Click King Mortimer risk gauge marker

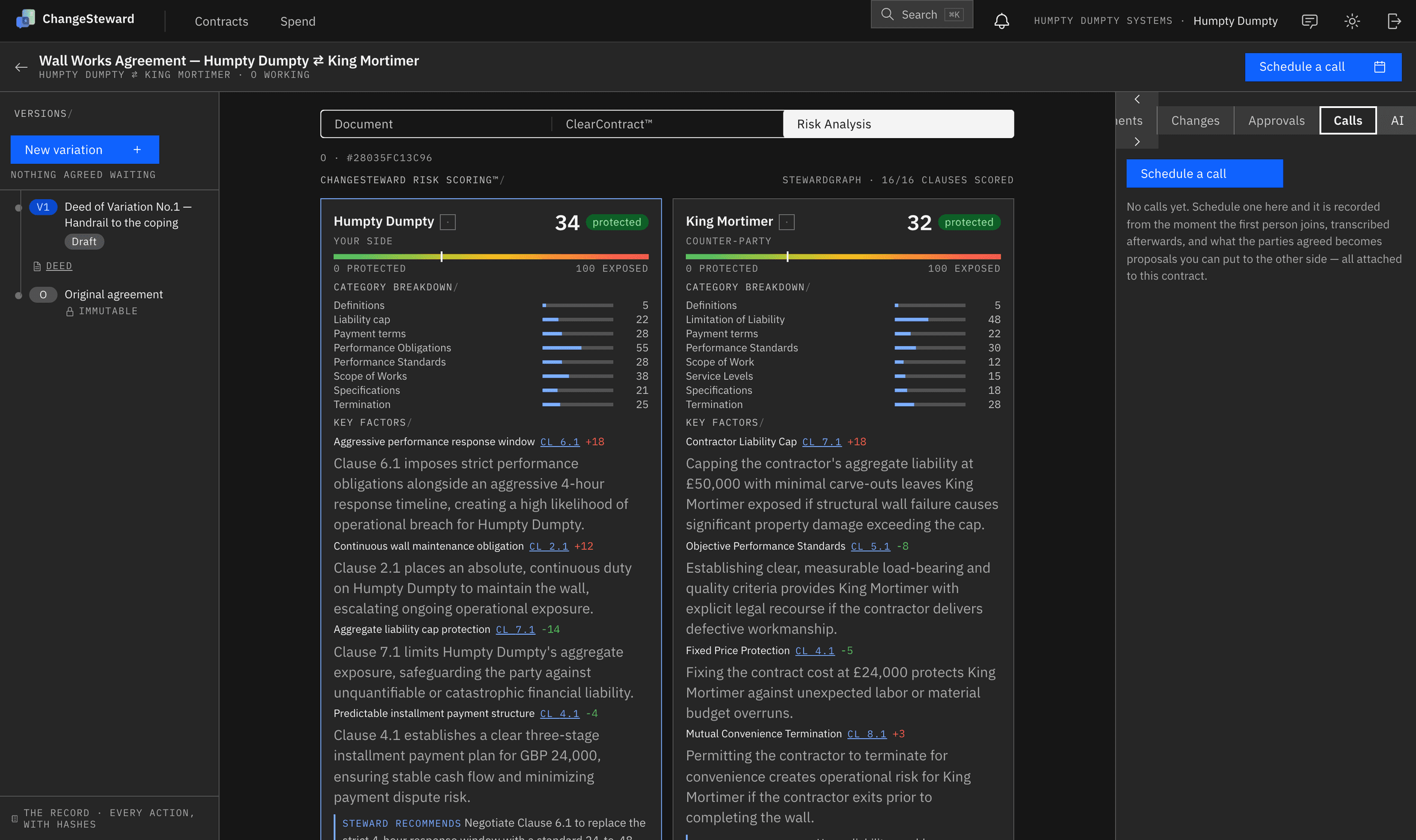pos(787,256)
